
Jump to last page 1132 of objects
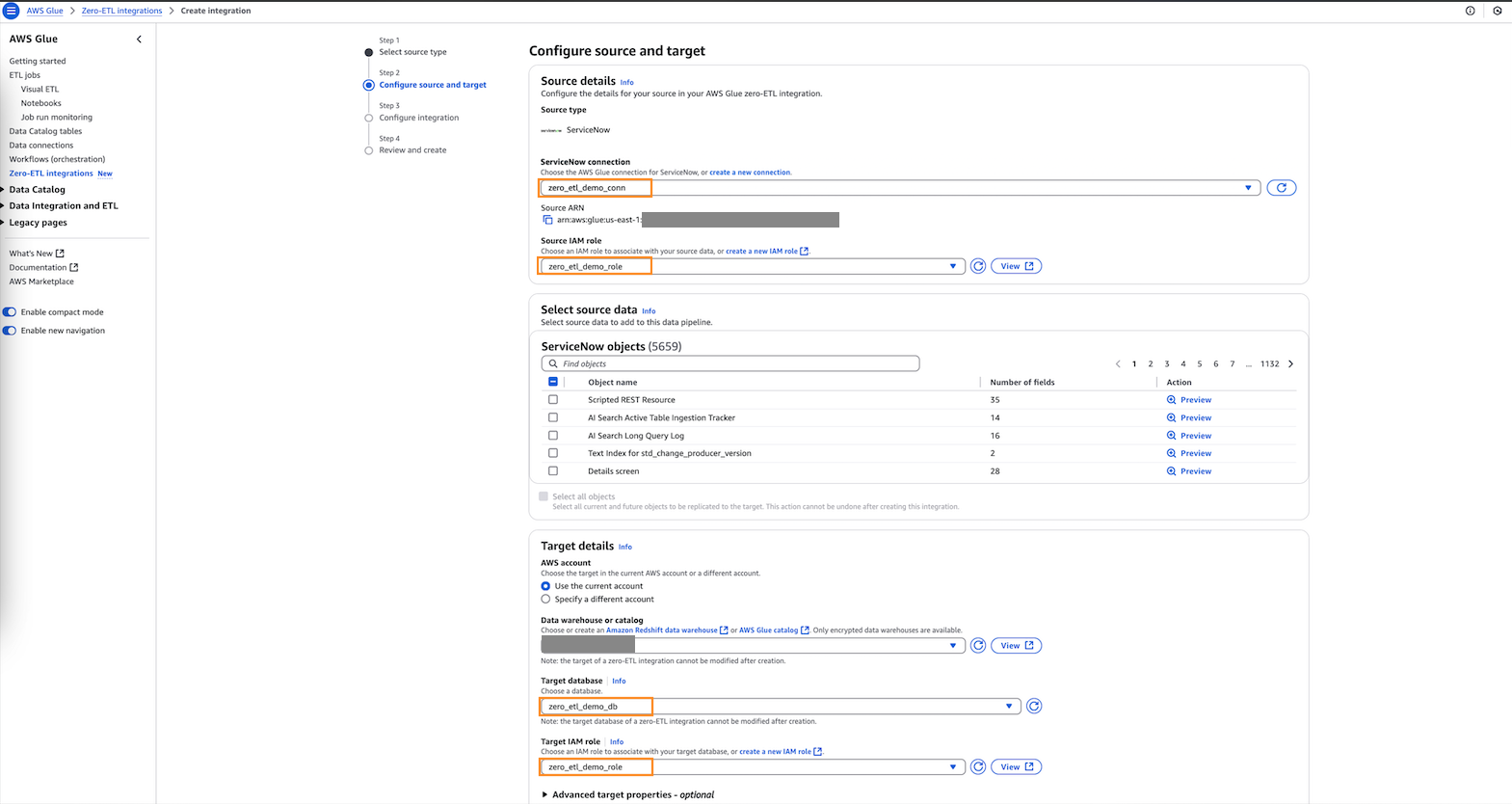[x=1270, y=364]
